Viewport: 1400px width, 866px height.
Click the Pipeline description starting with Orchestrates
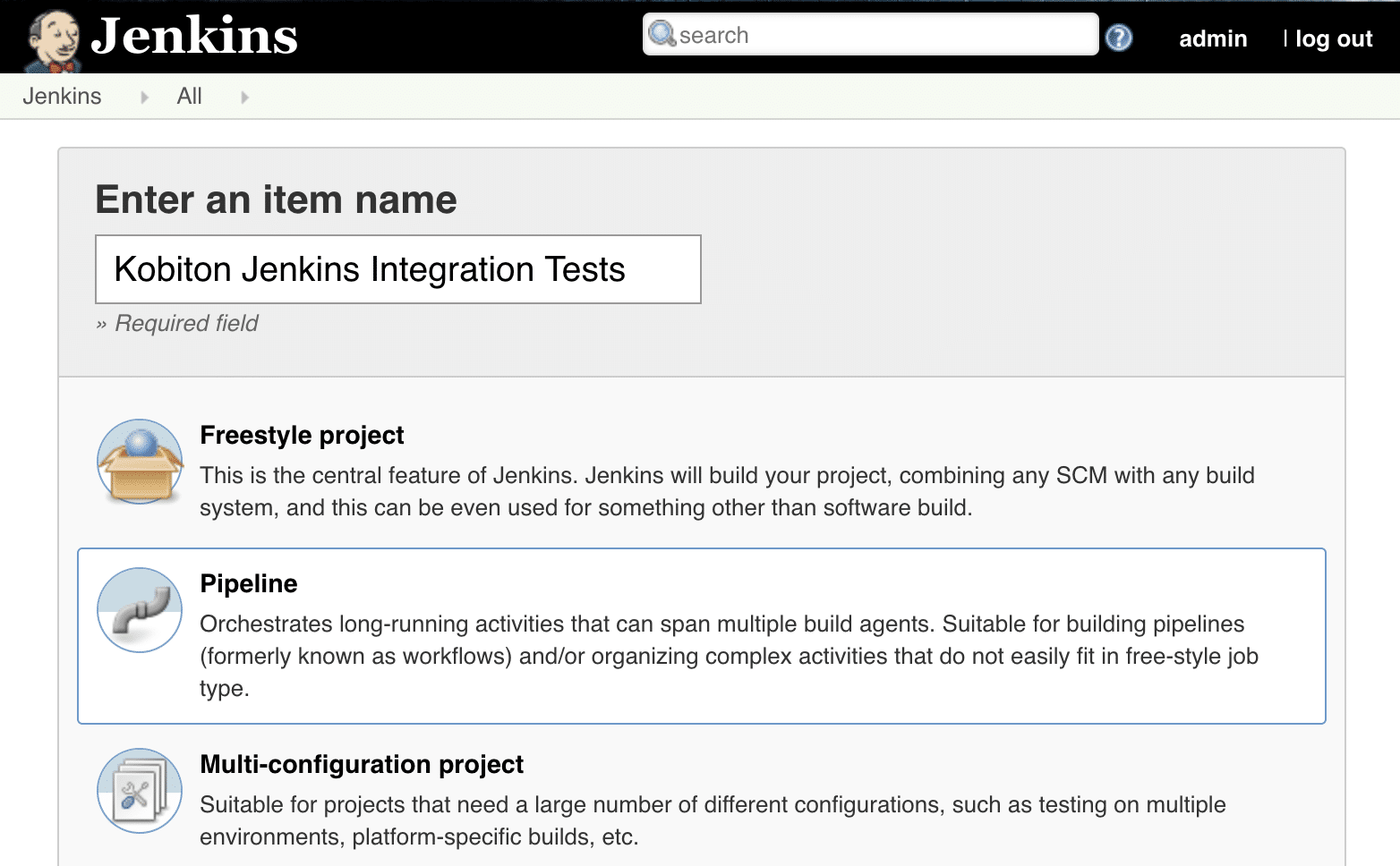pos(729,656)
